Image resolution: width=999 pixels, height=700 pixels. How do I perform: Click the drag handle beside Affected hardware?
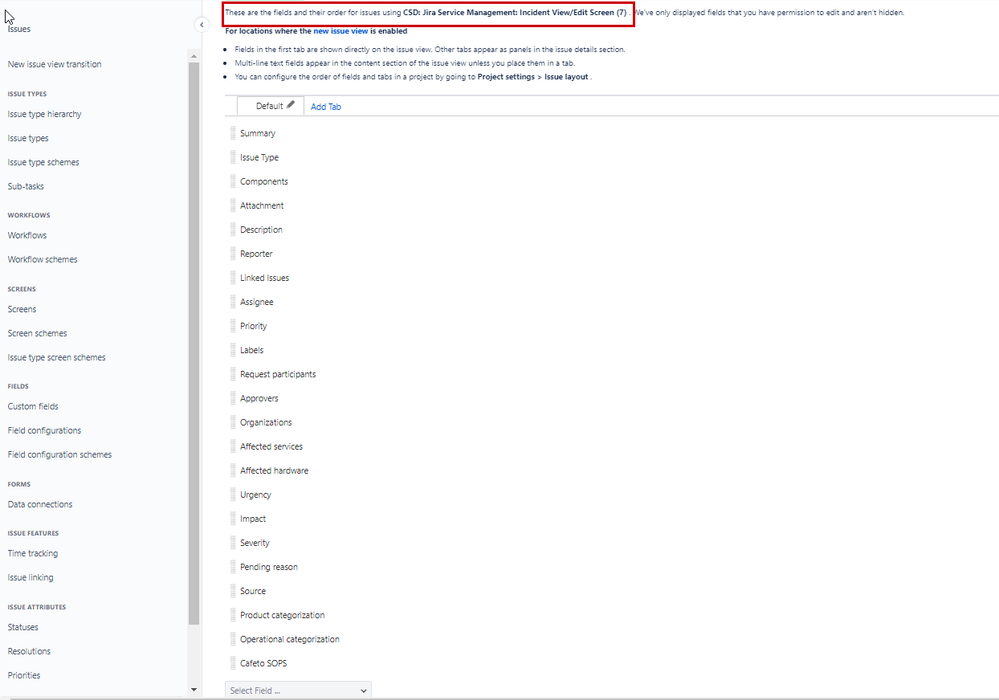233,471
